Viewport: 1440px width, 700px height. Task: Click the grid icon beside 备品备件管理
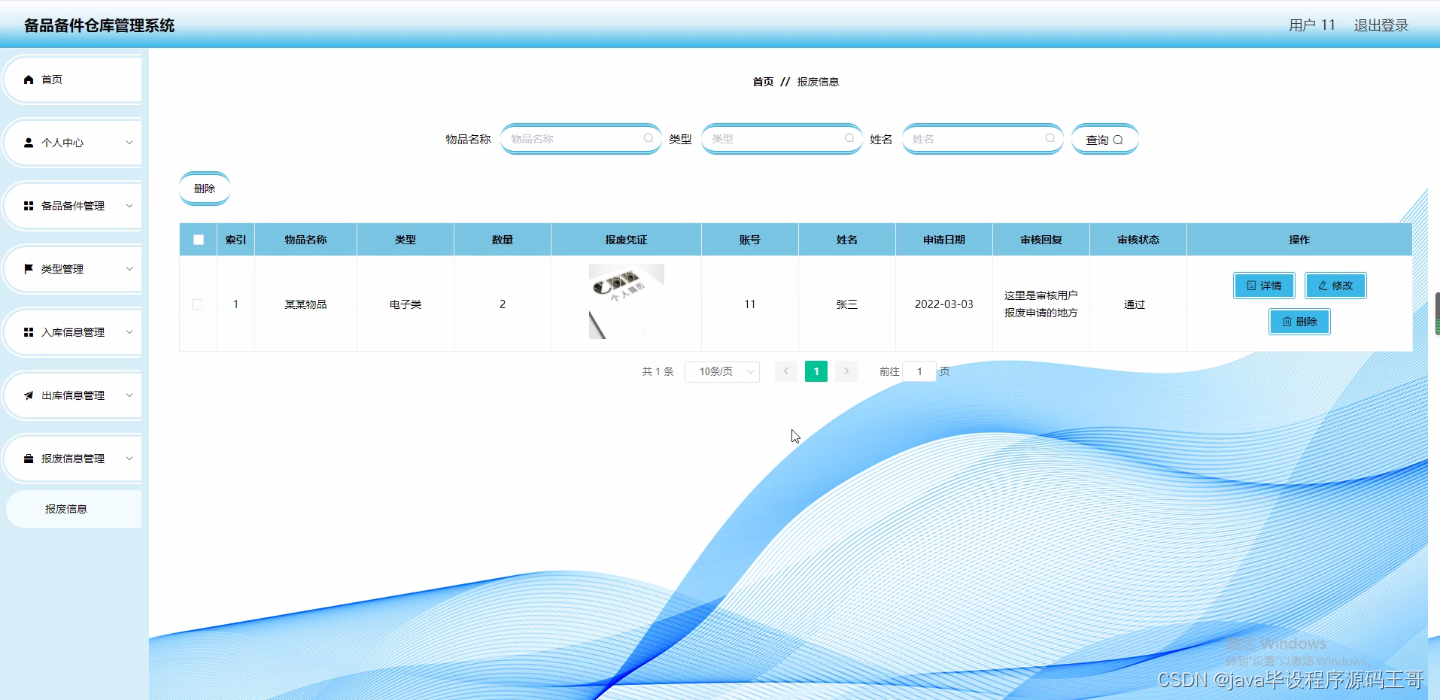[27, 205]
